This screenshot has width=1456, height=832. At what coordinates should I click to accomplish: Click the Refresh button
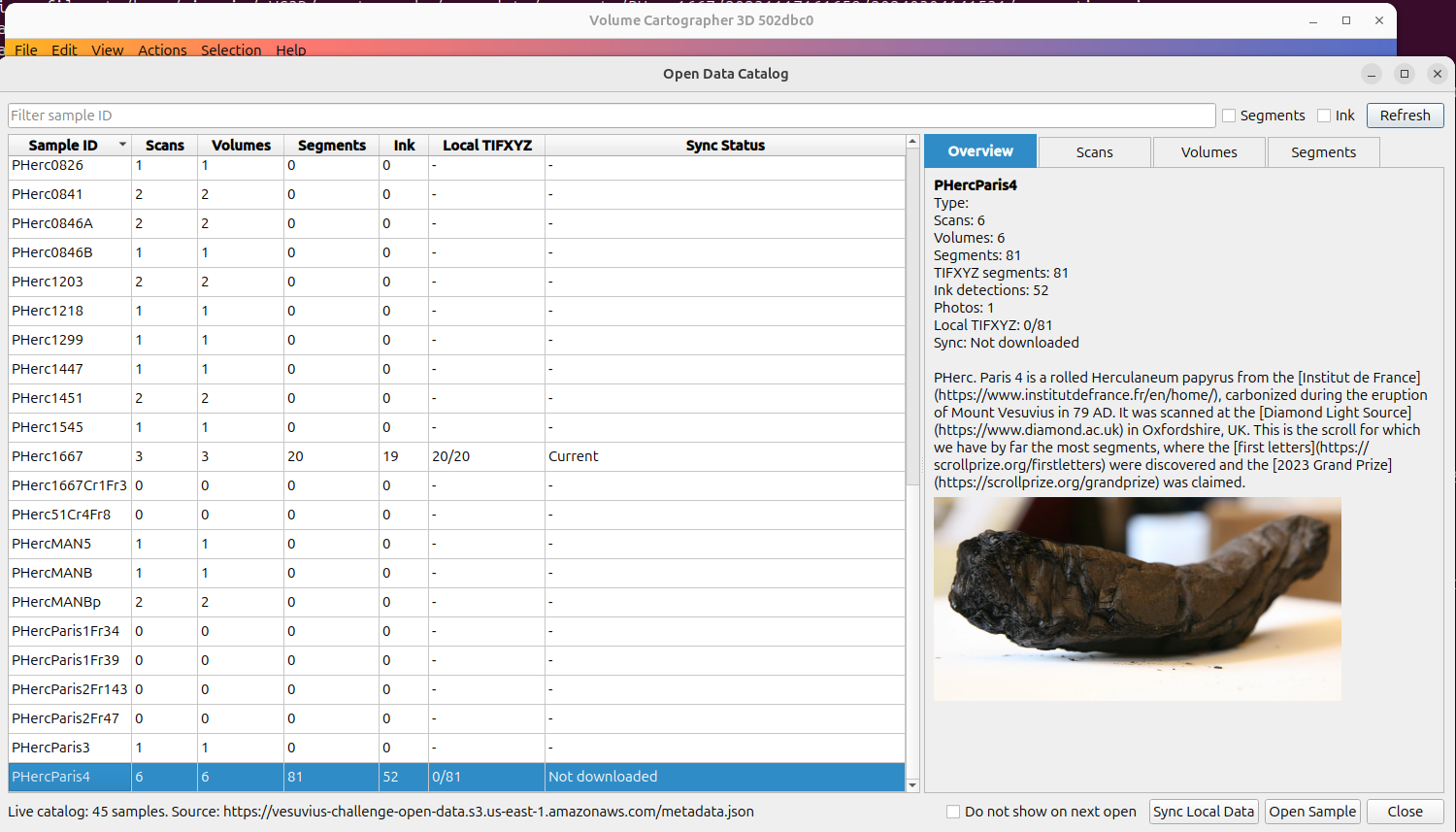[1405, 116]
